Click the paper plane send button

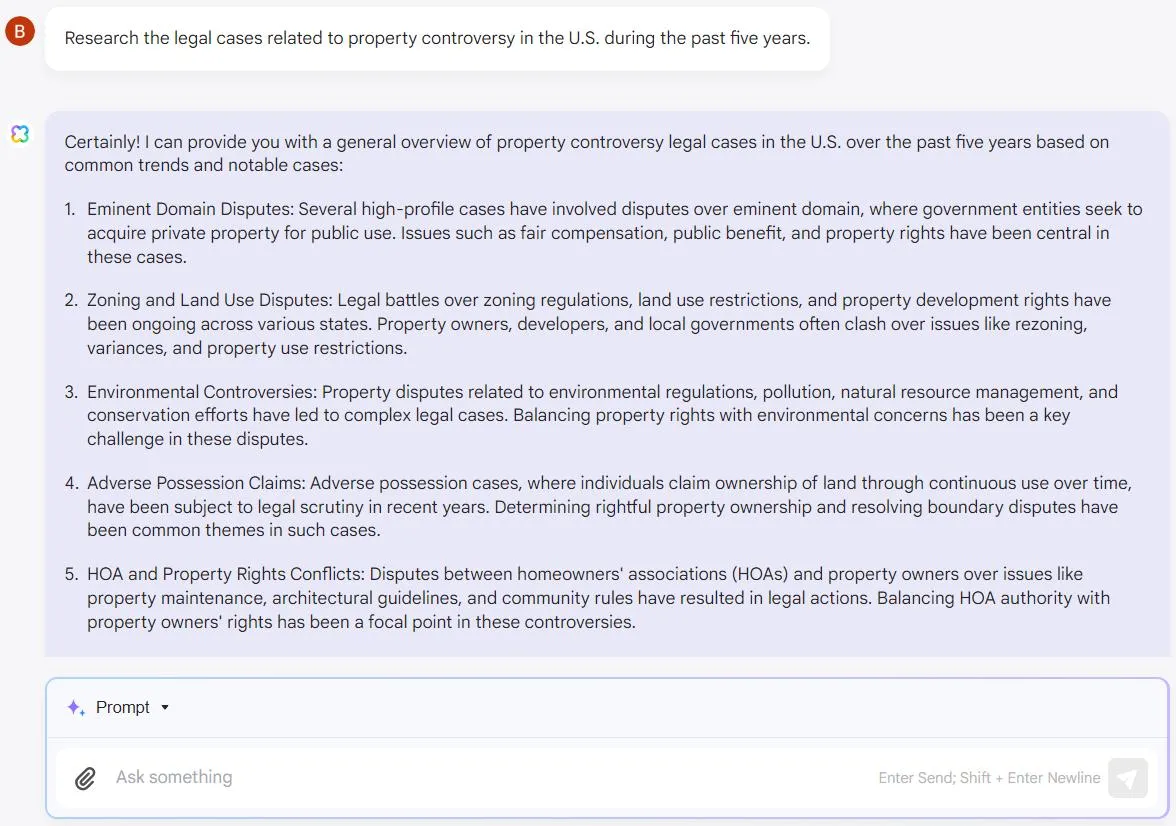pyautogui.click(x=1128, y=778)
